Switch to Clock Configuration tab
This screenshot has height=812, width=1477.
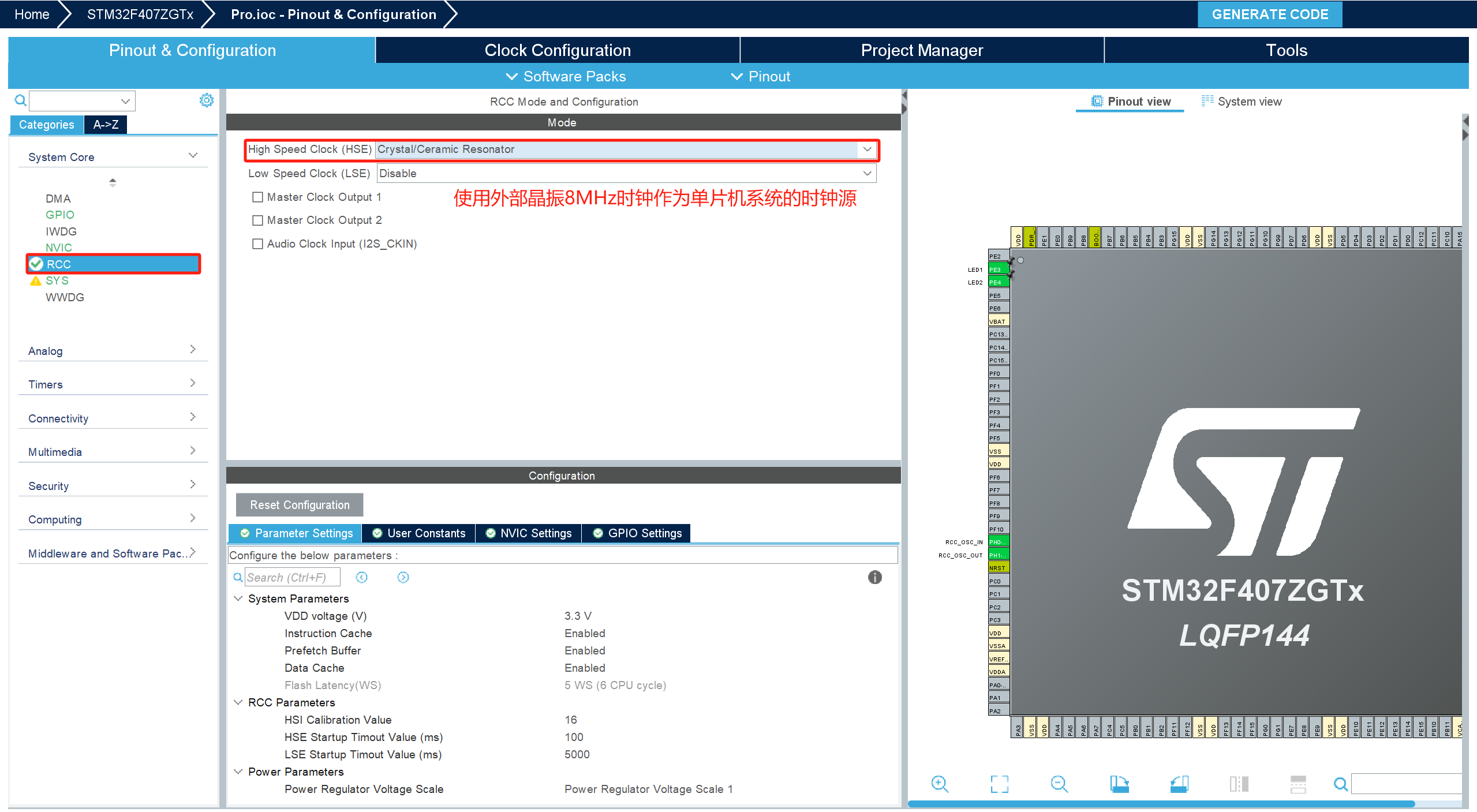click(558, 50)
